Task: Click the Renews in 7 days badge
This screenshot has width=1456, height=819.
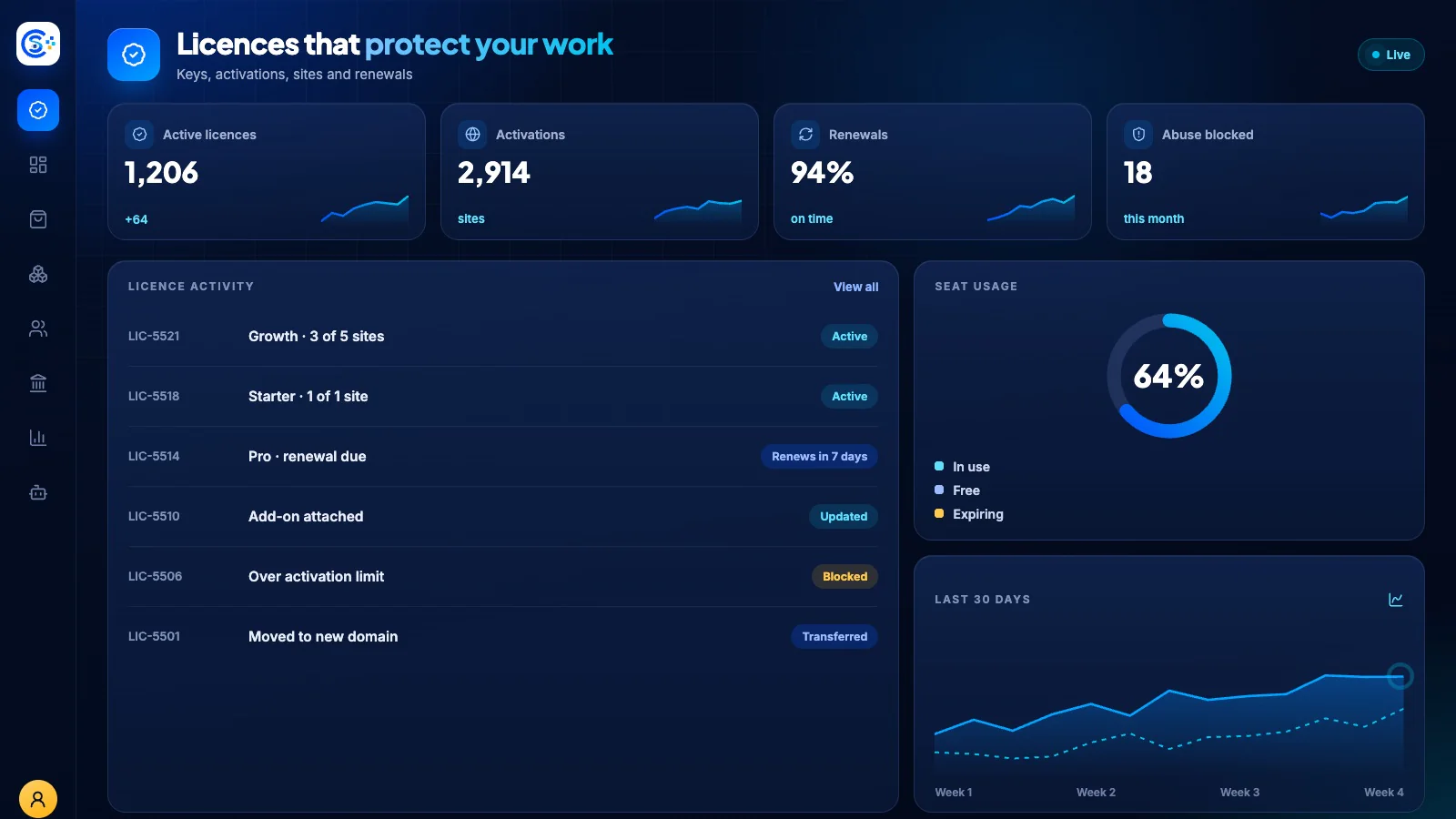Action: 819,457
